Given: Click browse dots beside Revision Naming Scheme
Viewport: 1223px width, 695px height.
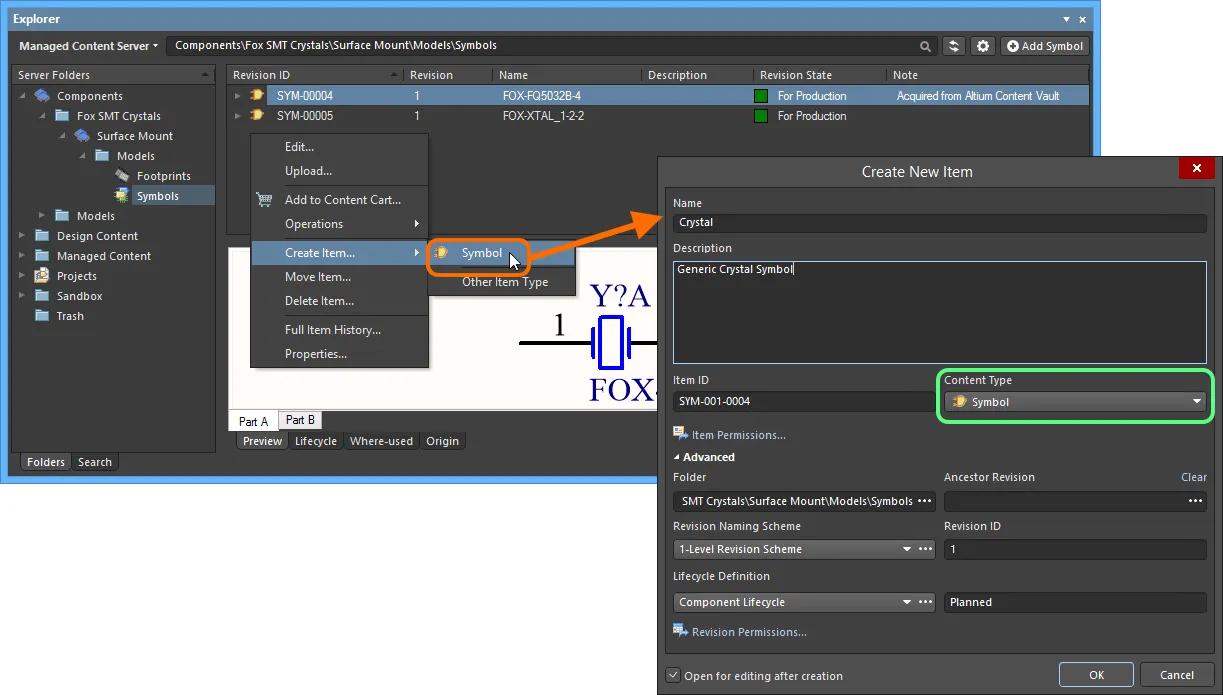Looking at the screenshot, I should click(925, 549).
